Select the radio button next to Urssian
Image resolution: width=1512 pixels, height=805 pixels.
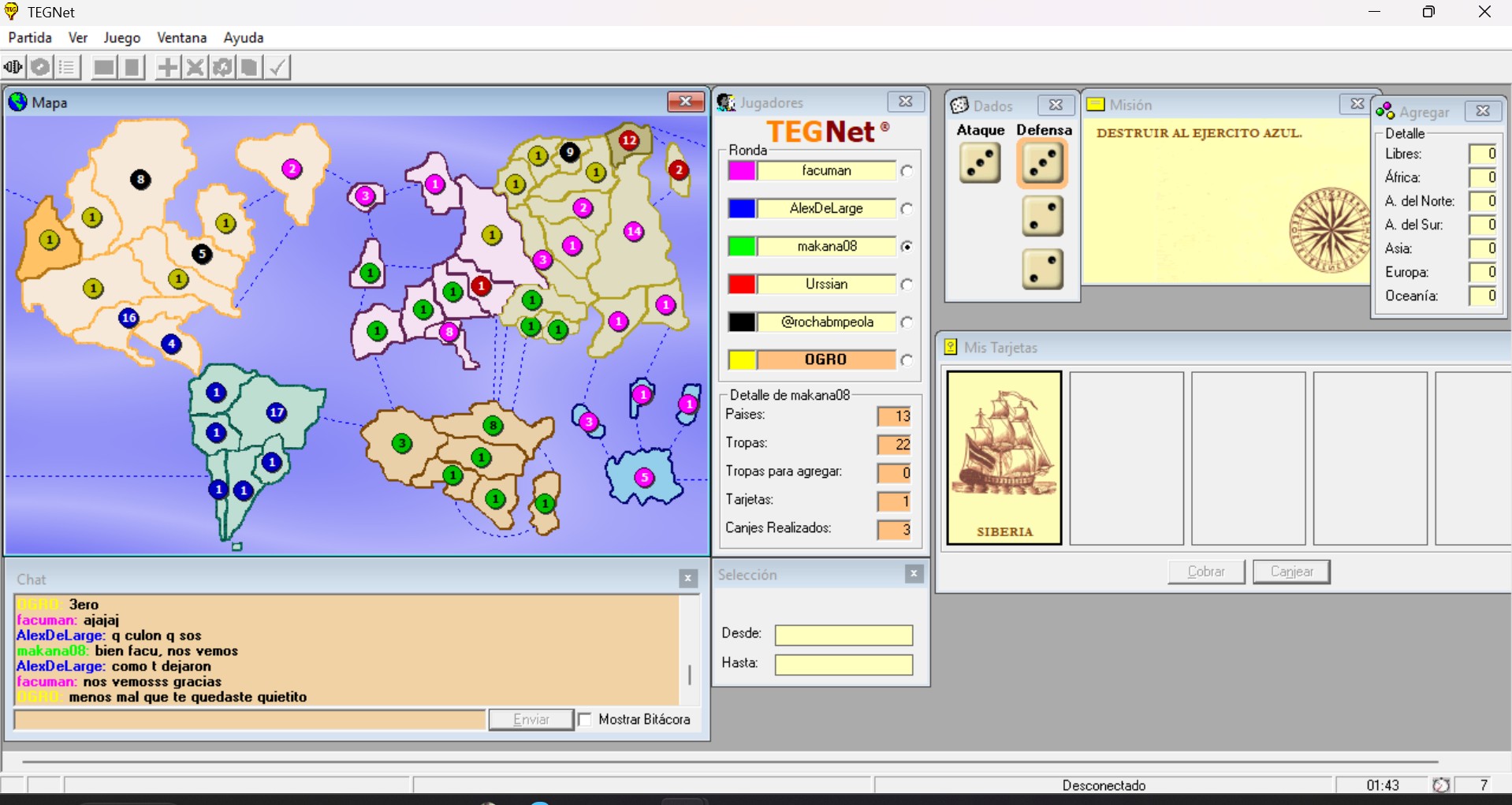[907, 285]
